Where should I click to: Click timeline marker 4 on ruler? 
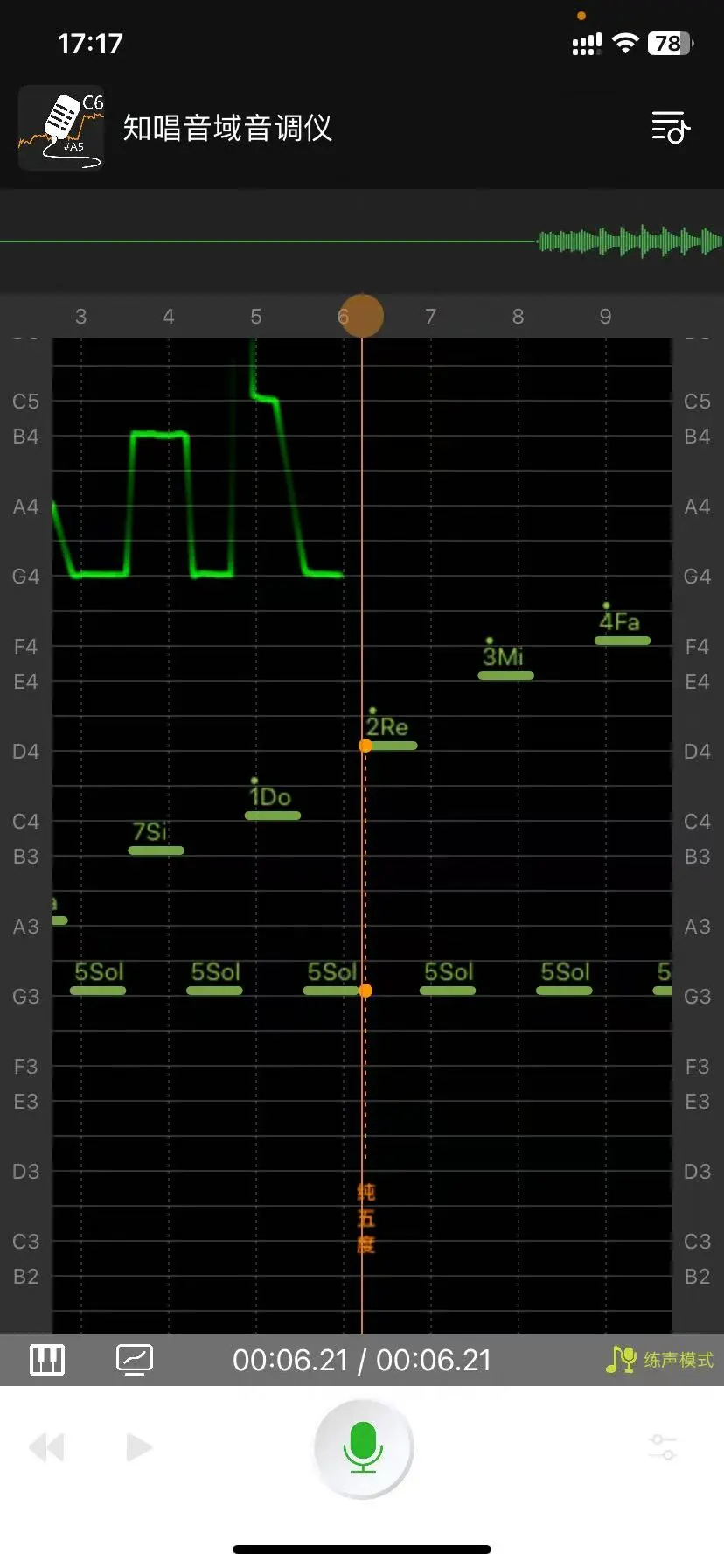169,317
